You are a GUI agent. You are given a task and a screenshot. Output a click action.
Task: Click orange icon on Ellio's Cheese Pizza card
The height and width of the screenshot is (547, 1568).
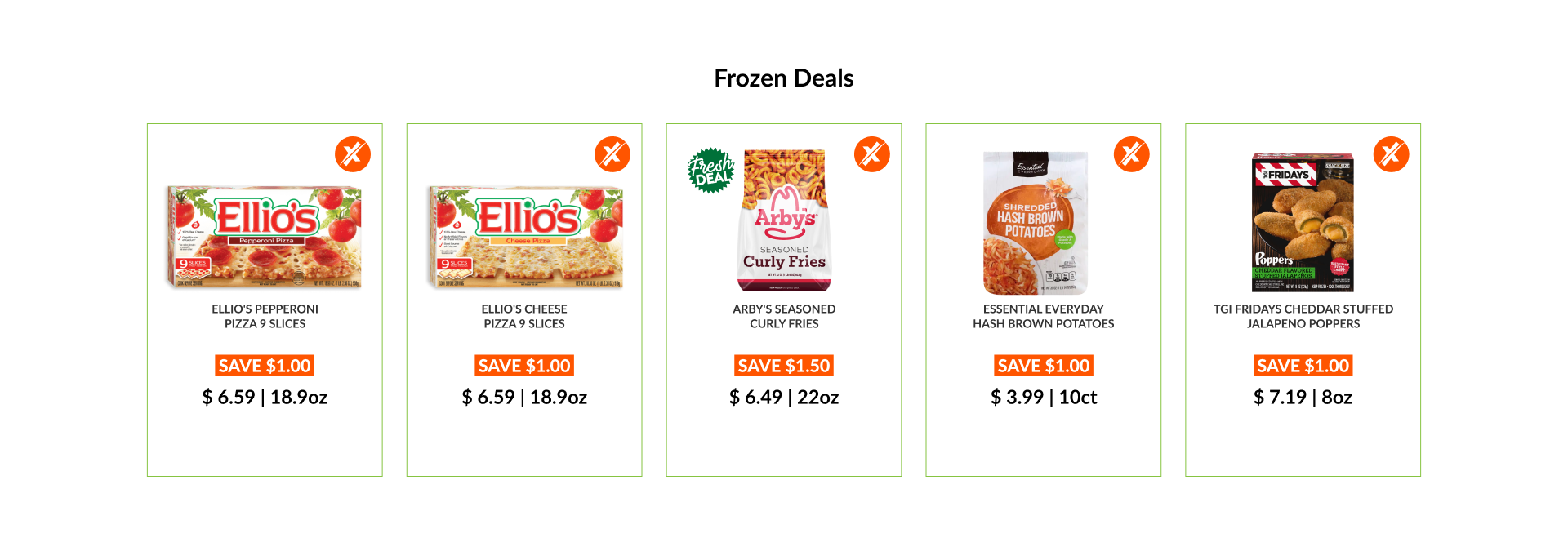click(x=612, y=154)
